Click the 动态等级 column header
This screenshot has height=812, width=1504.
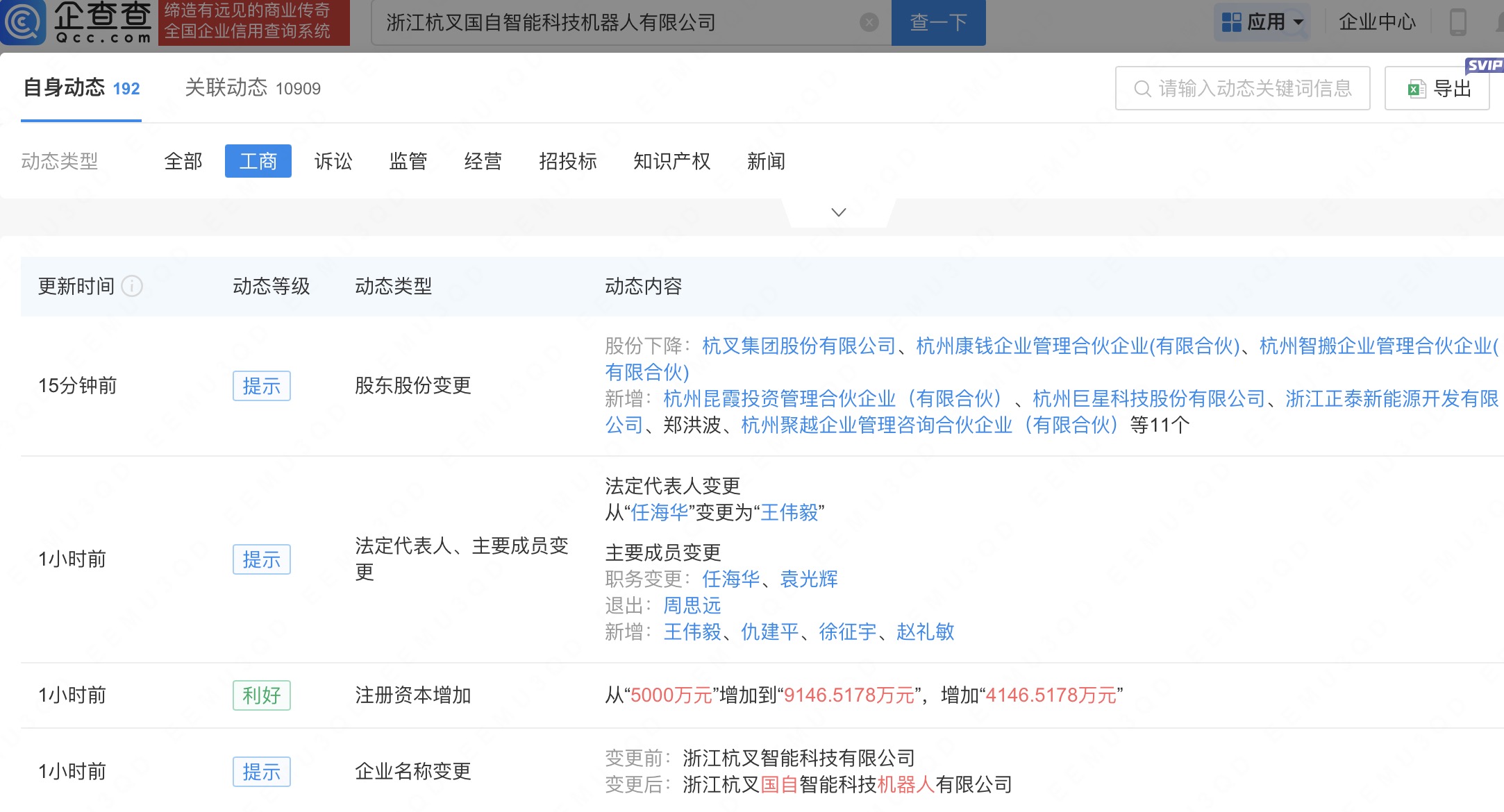coord(271,286)
